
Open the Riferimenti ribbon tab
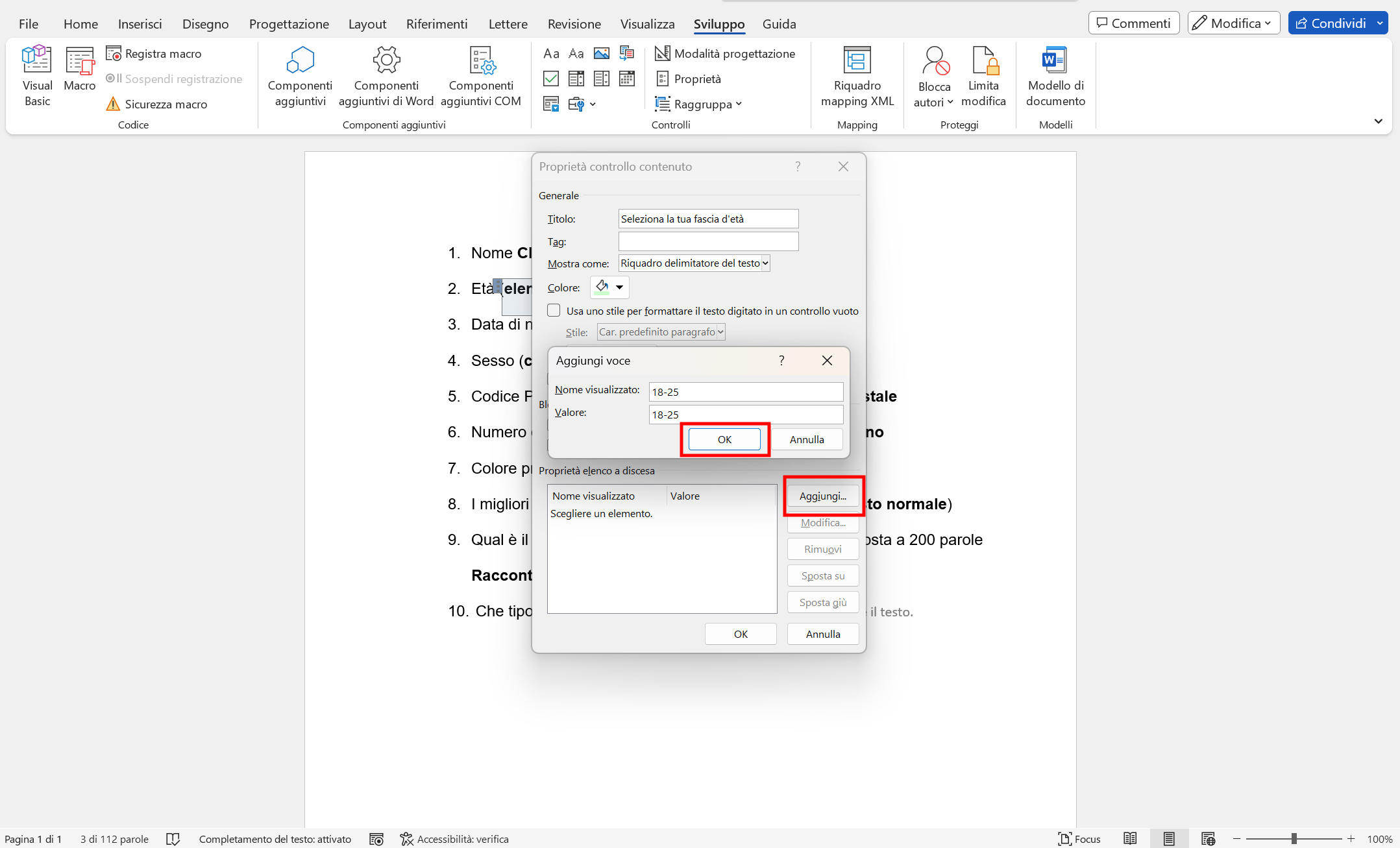(x=437, y=24)
